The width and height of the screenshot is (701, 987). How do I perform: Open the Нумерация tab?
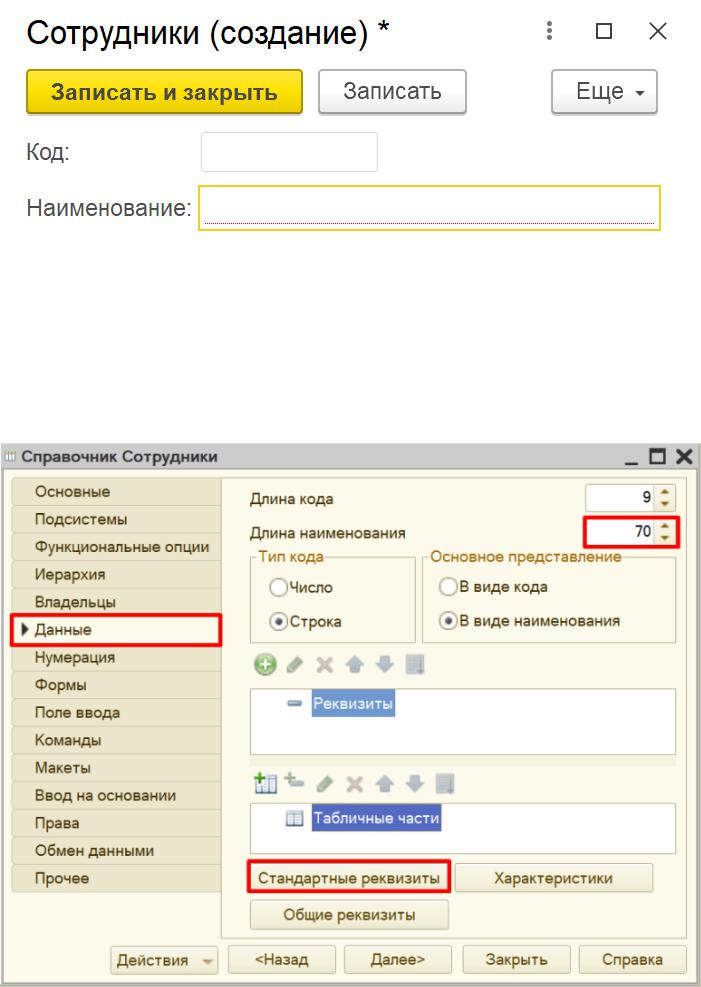(116, 658)
